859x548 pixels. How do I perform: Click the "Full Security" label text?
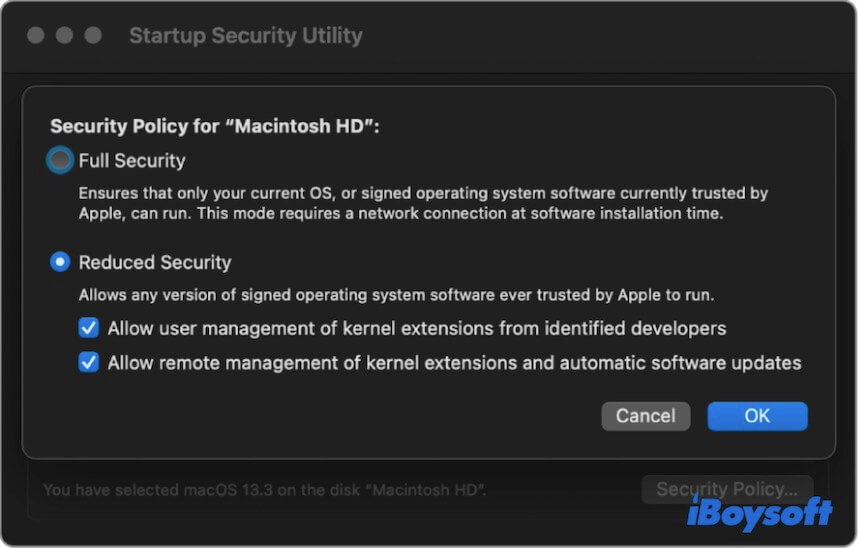[132, 160]
